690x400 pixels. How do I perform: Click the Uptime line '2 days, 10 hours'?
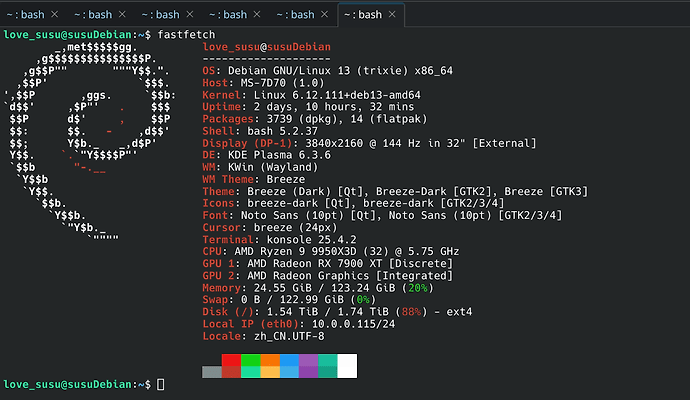tap(308, 107)
